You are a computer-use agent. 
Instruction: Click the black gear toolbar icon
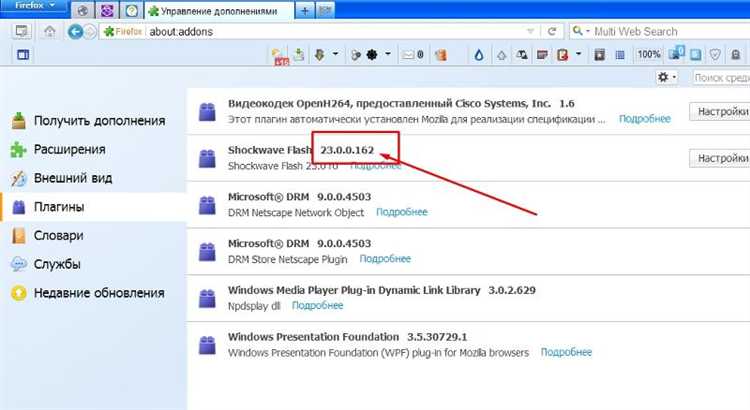point(372,55)
